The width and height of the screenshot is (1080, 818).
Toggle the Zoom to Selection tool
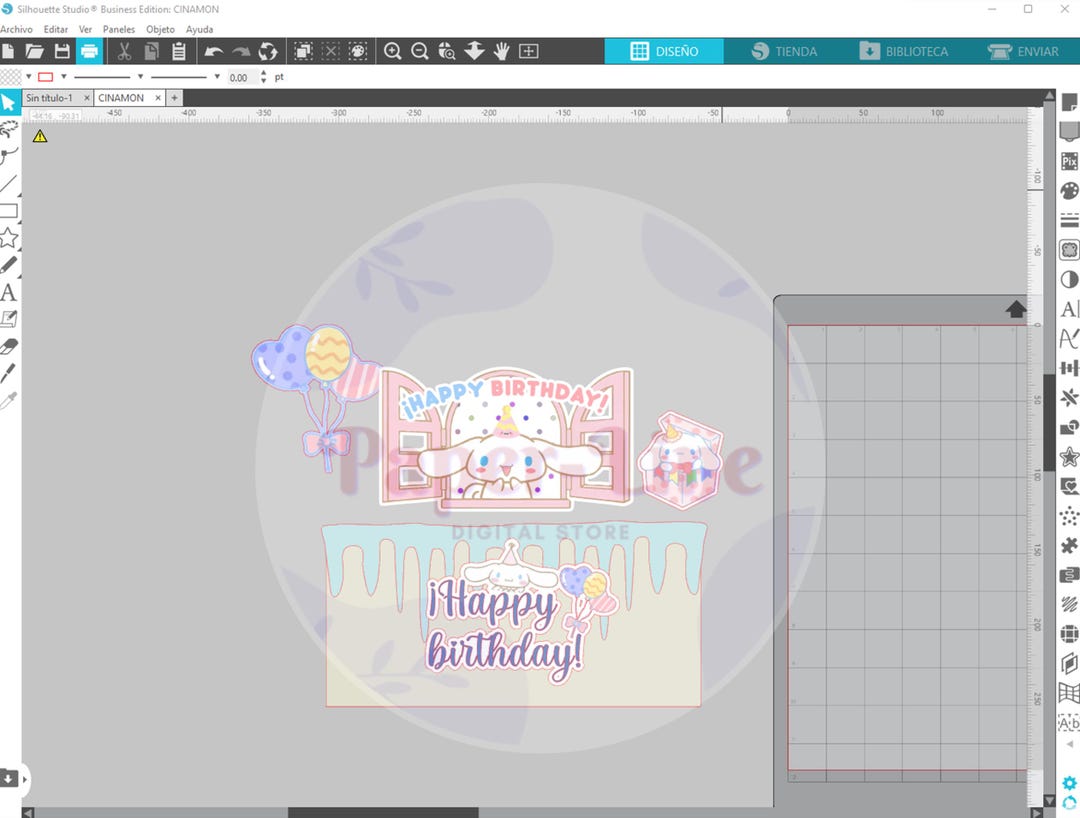click(x=446, y=51)
